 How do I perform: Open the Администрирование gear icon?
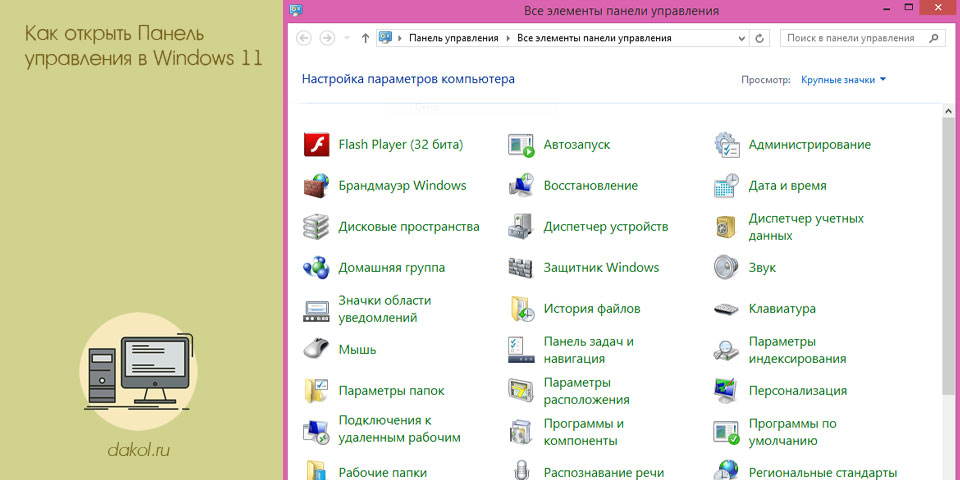(x=727, y=145)
